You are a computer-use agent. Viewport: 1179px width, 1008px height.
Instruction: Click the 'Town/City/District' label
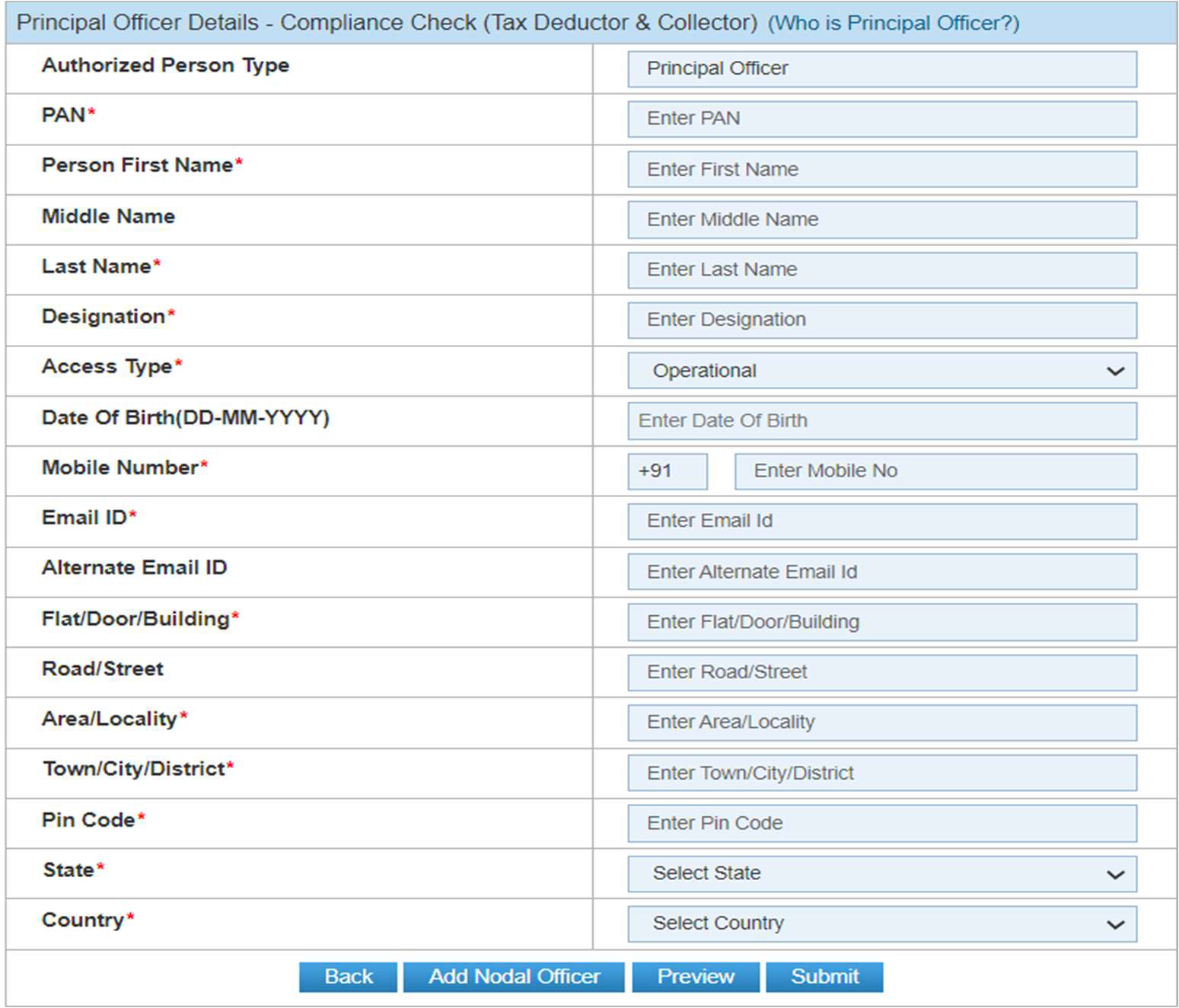(x=134, y=769)
